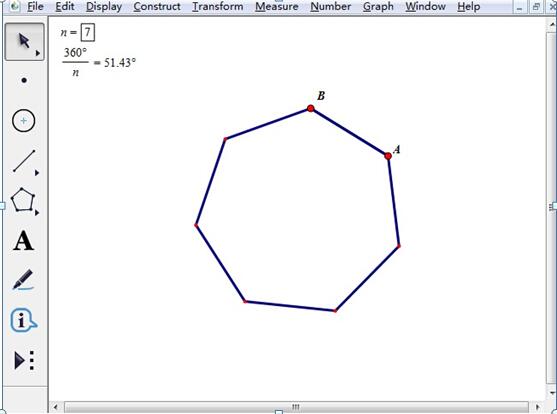Select the Straightedge segment tool
The image size is (557, 414).
coord(24,161)
